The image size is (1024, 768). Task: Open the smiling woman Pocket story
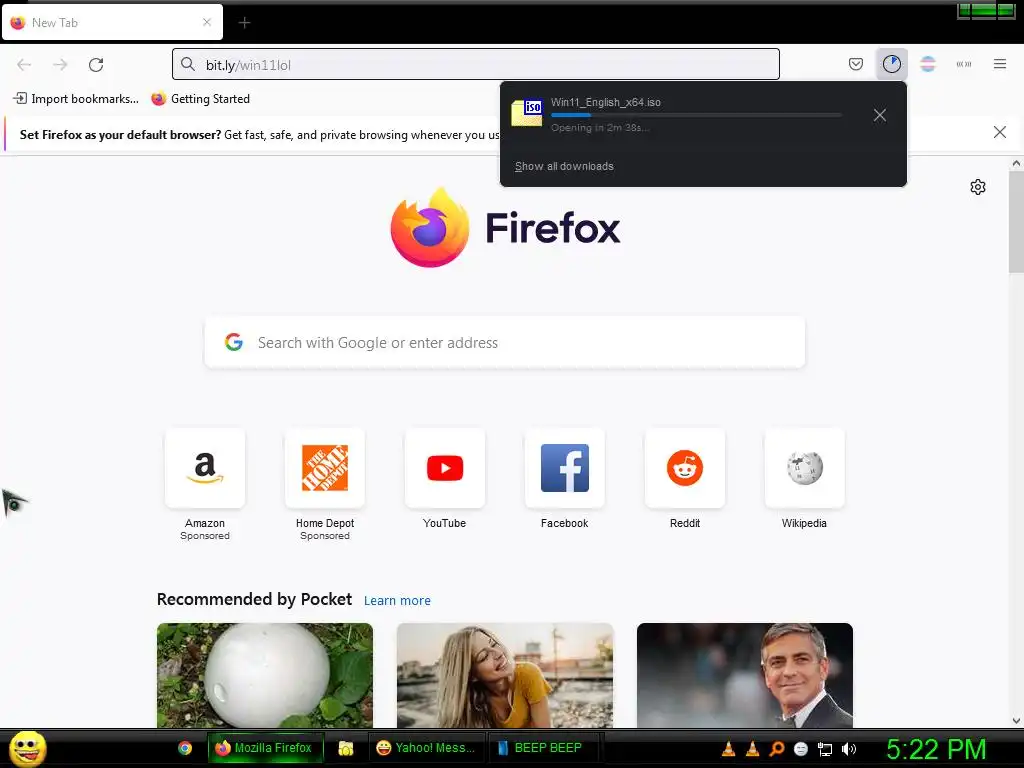pos(505,675)
